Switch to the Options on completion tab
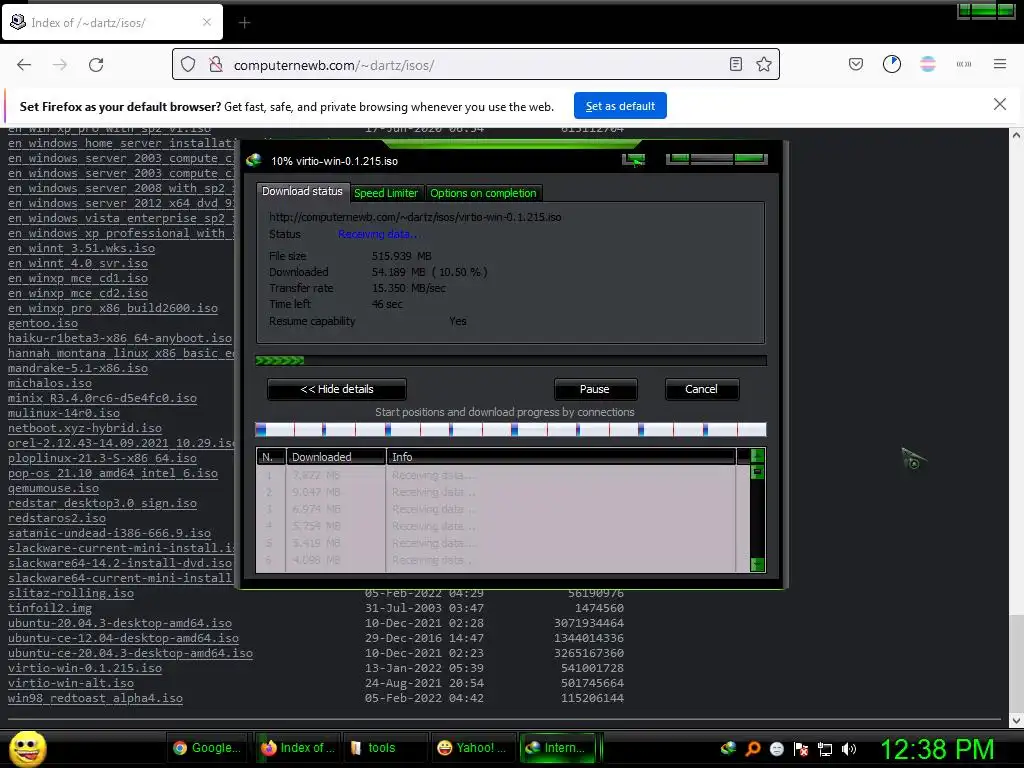This screenshot has height=768, width=1024. (x=483, y=193)
